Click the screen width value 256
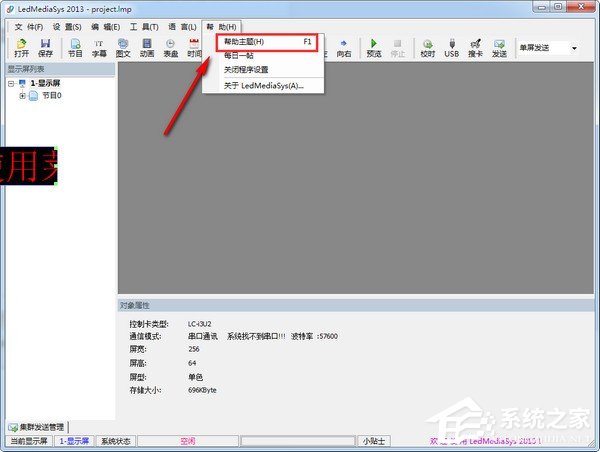The width and height of the screenshot is (600, 452). (194, 349)
